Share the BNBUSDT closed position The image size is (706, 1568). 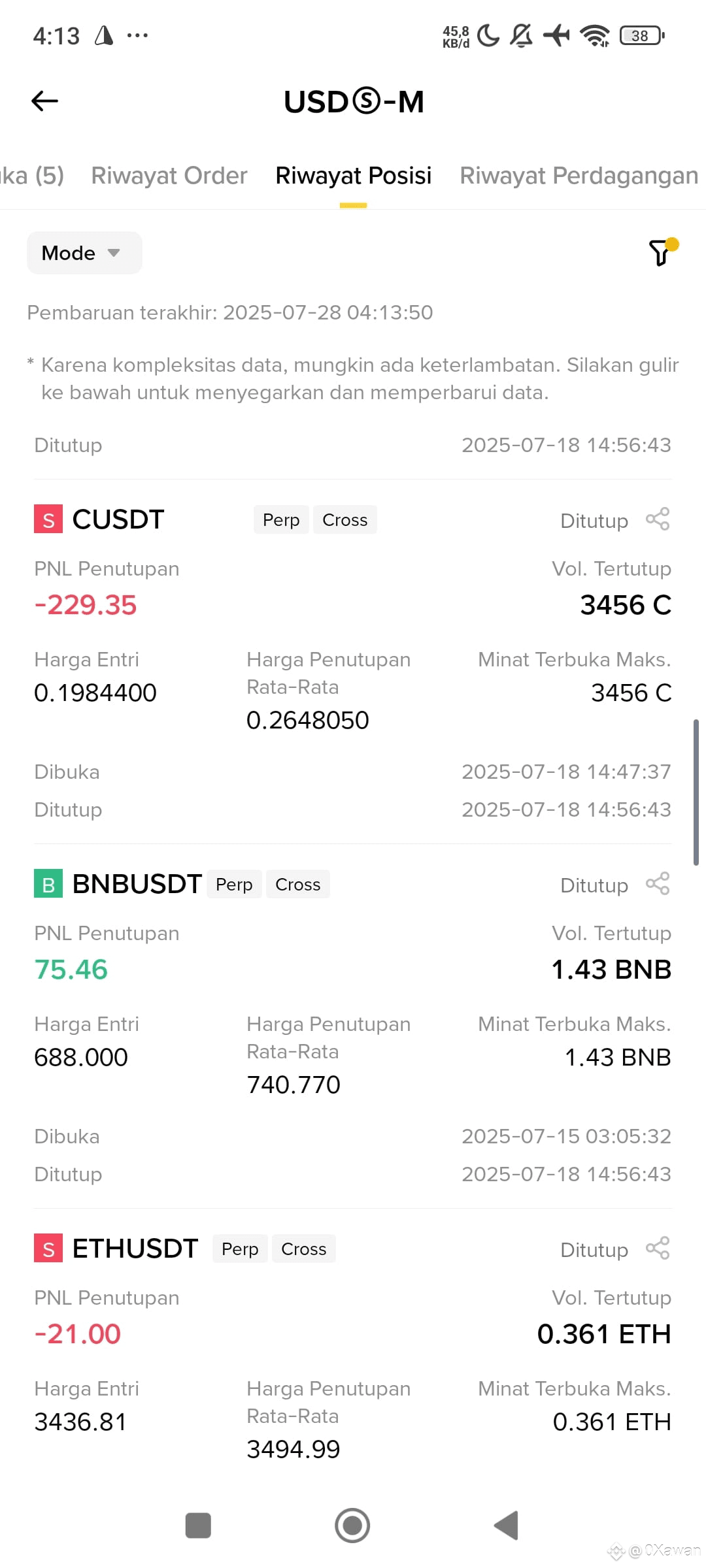658,884
